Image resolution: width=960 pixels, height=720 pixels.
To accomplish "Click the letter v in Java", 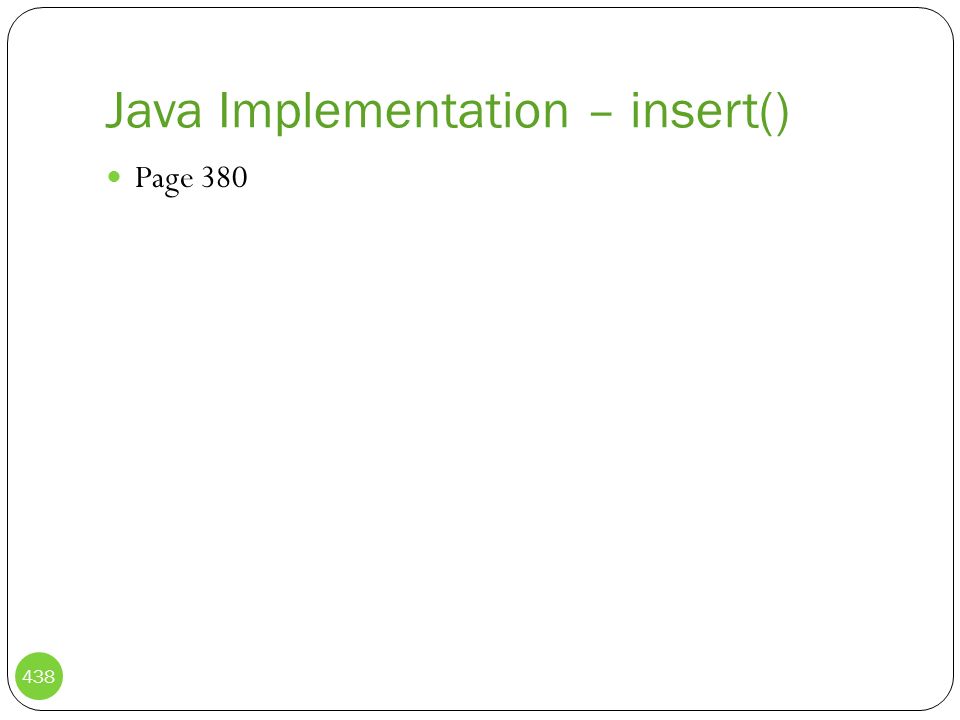I will tap(164, 115).
